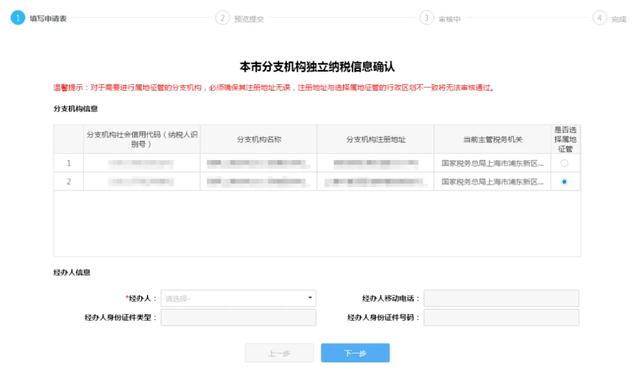This screenshot has width=640, height=373.
Task: Click row 2 blurred registered address cell
Action: (376, 182)
